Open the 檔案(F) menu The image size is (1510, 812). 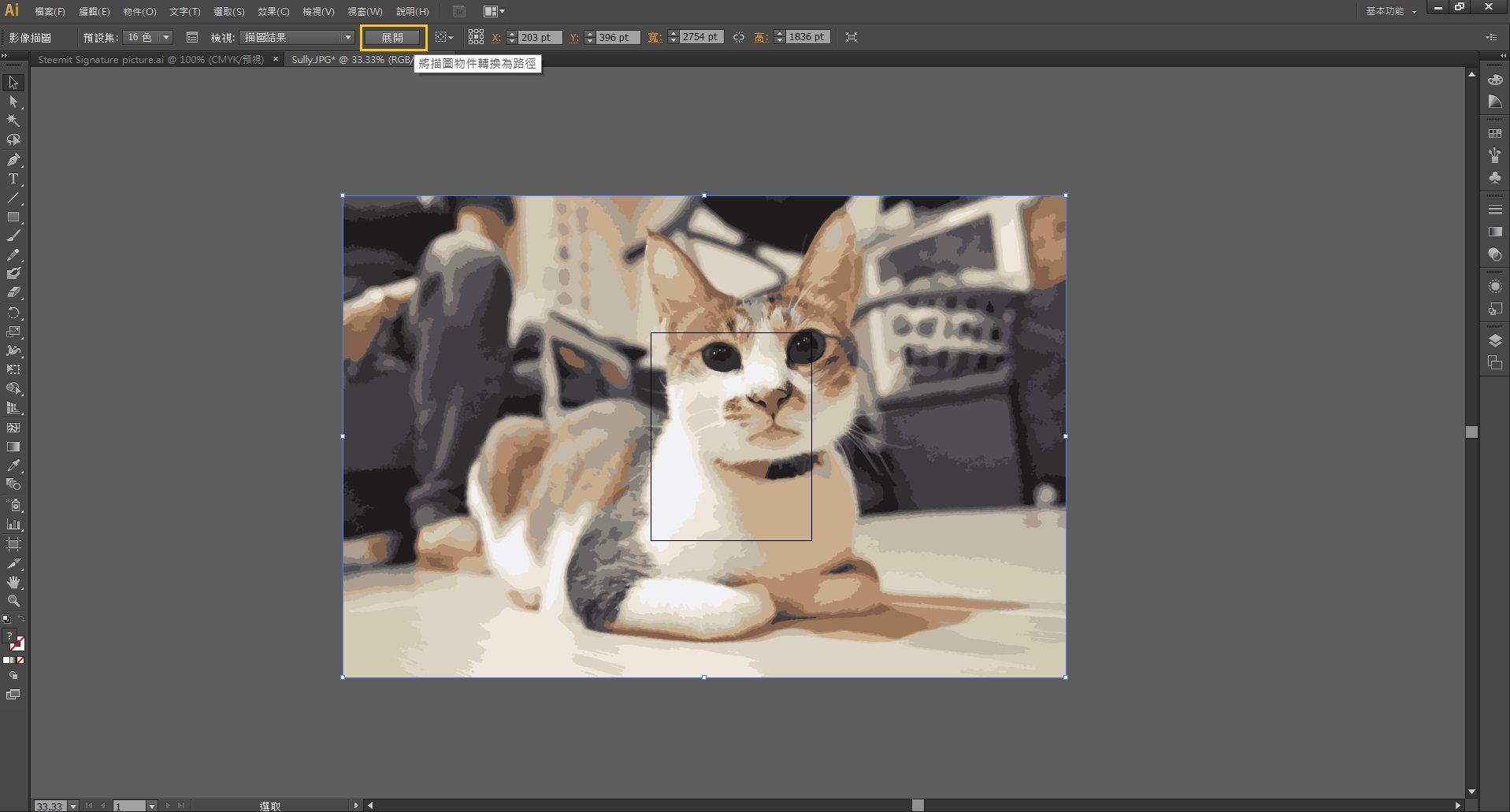(50, 12)
